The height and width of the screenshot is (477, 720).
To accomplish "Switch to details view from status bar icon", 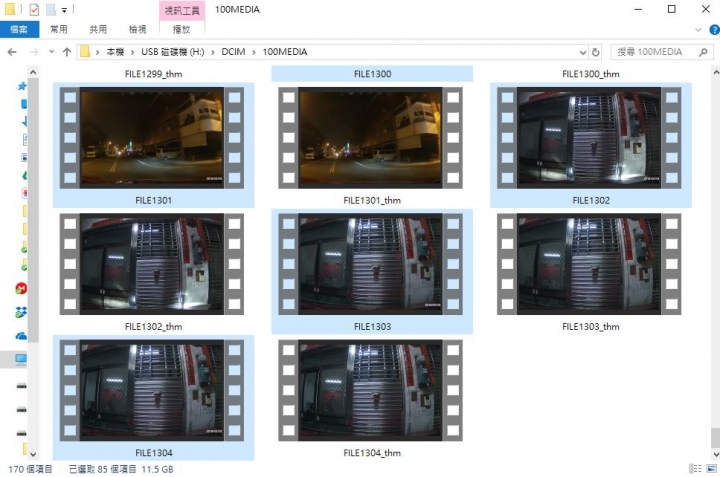I will point(695,469).
